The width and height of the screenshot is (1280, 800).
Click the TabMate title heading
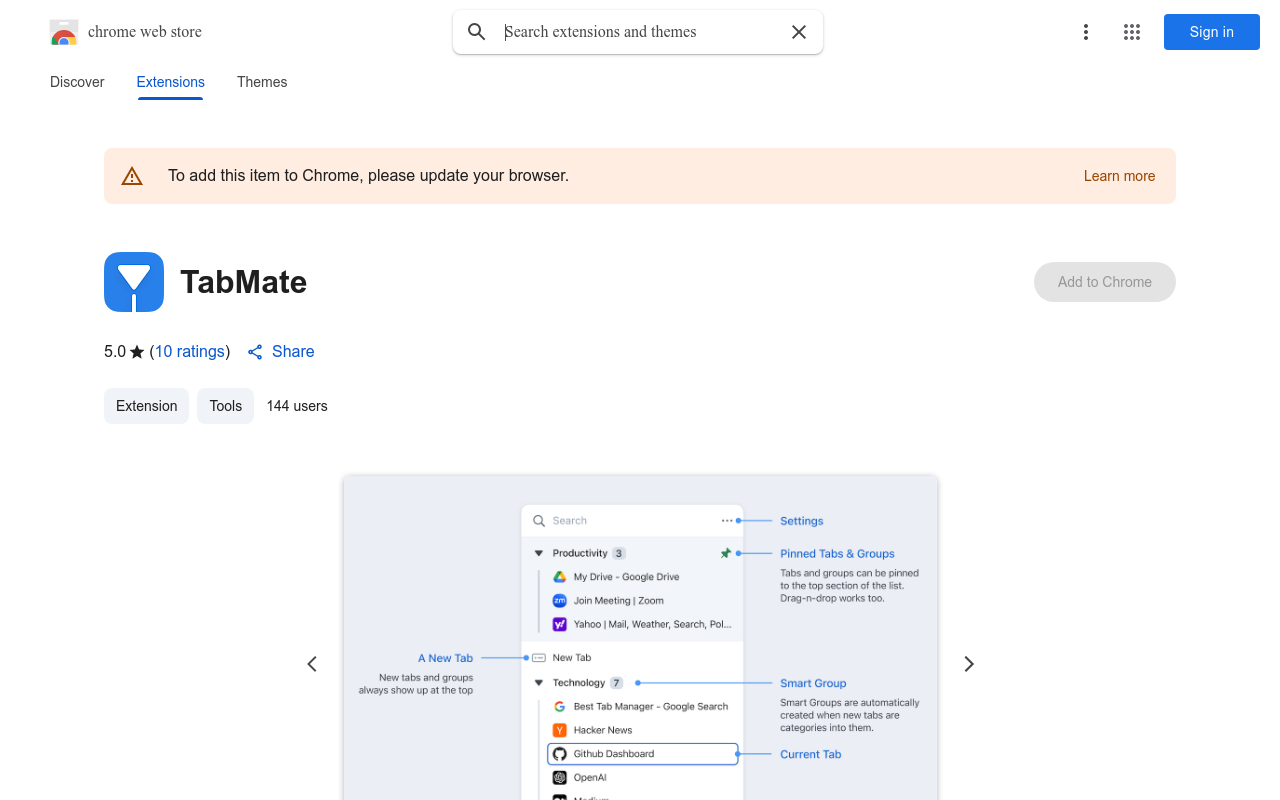[x=243, y=282]
